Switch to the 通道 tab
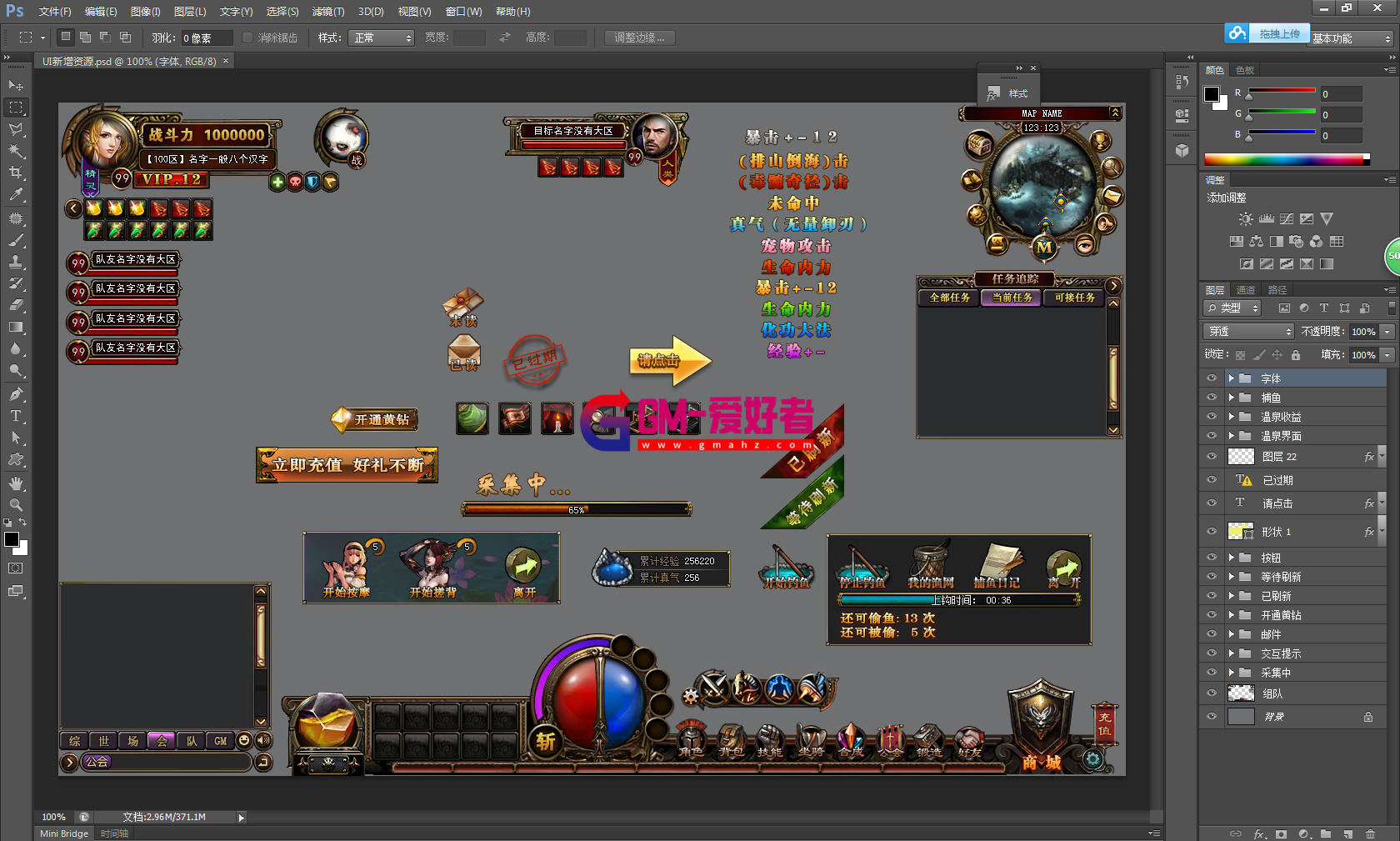The image size is (1400, 841). tap(1246, 290)
